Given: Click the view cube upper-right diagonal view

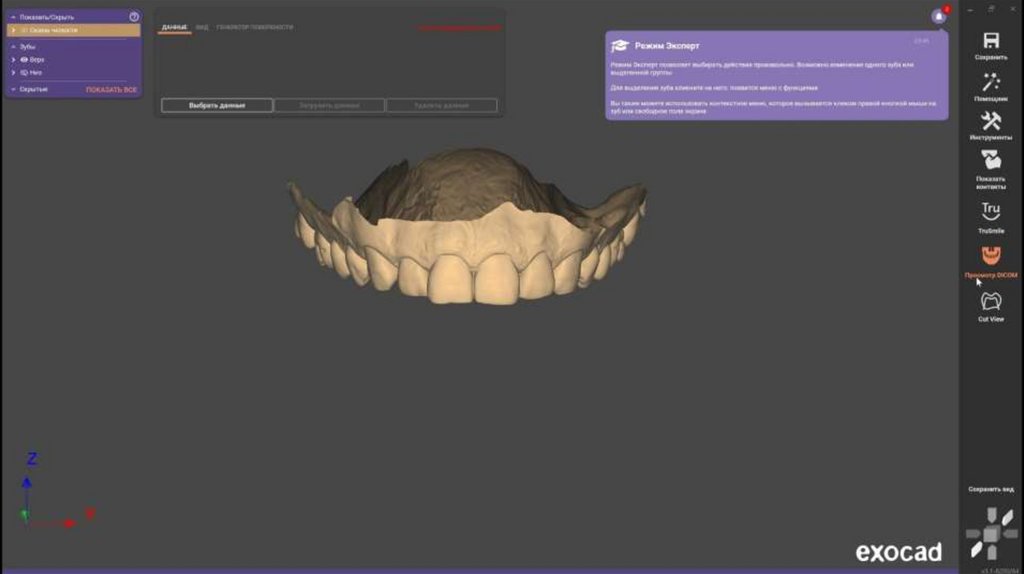Looking at the screenshot, I should [x=1008, y=517].
